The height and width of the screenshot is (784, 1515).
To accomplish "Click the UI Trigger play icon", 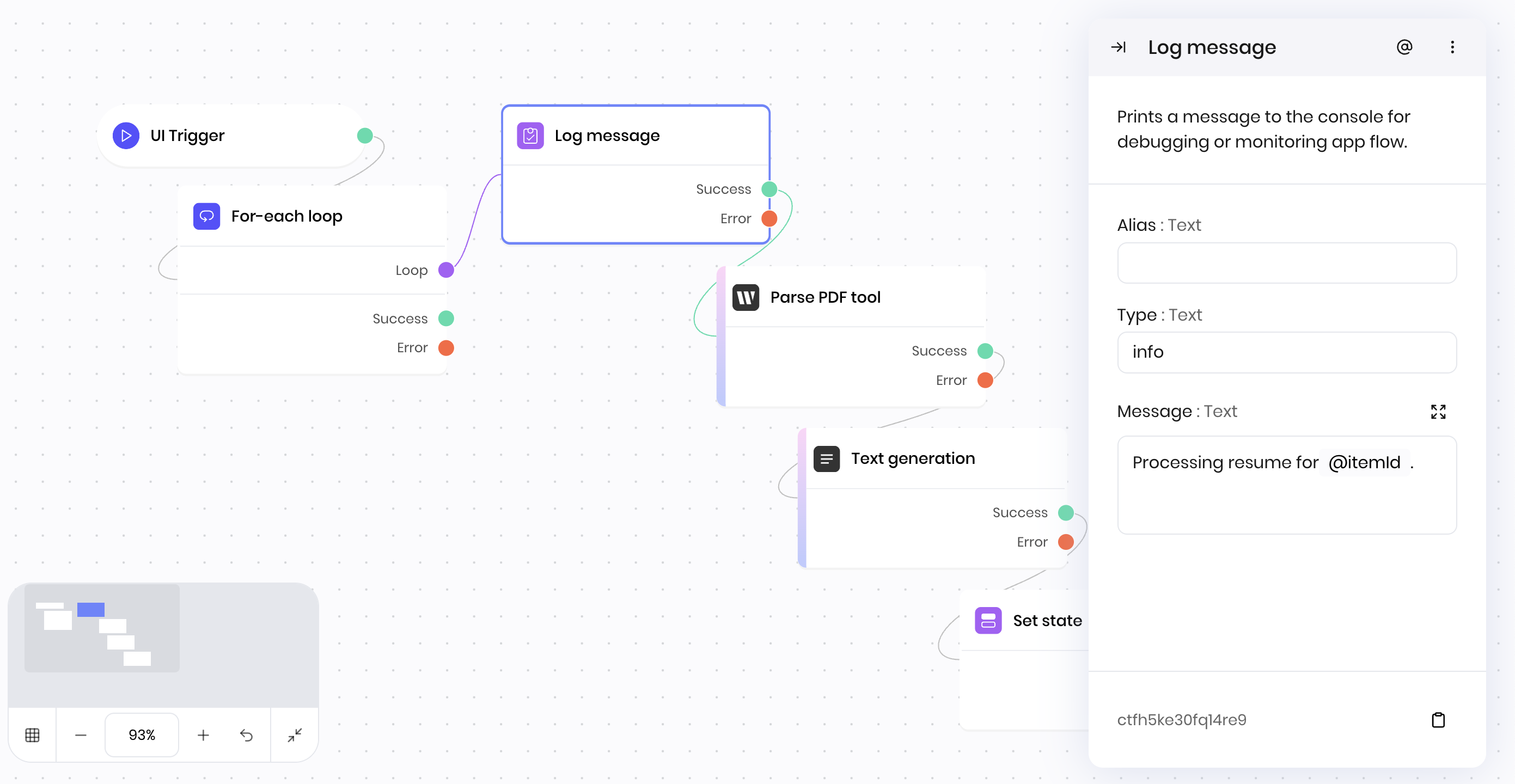I will pos(126,136).
